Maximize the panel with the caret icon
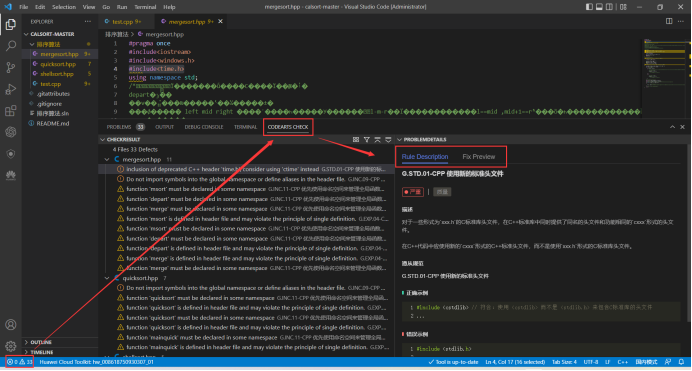Screen dimensions: 692x371 [672, 127]
